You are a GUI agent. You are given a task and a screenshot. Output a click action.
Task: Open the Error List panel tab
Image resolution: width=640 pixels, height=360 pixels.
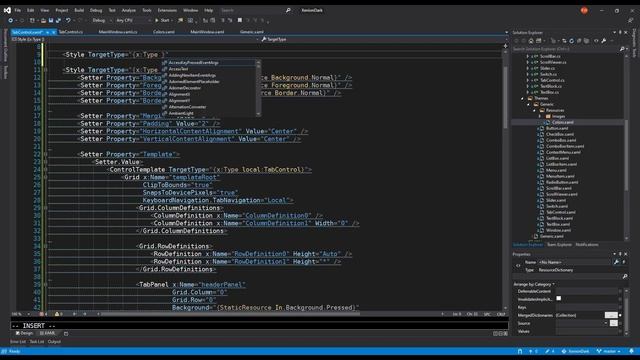pos(18,342)
